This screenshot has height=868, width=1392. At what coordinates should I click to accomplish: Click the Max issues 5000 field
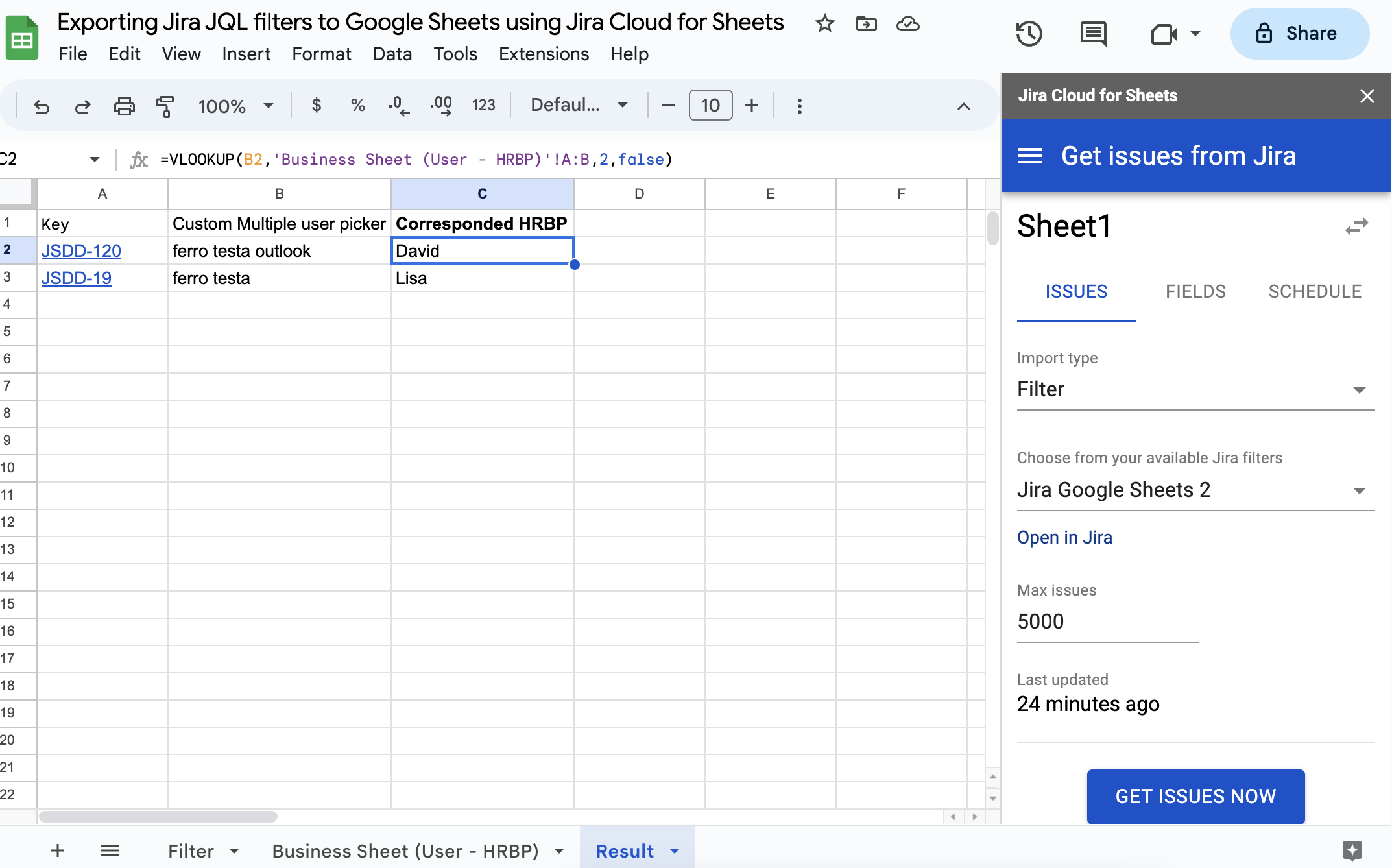[1107, 622]
